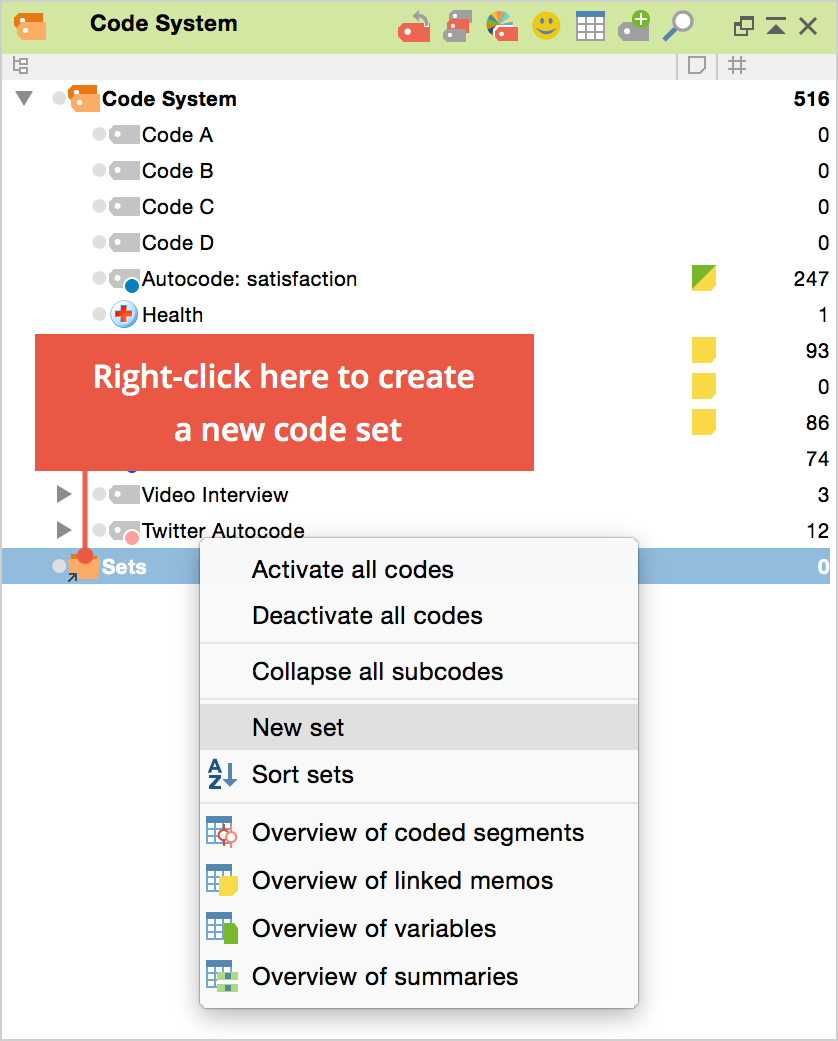Image resolution: width=838 pixels, height=1041 pixels.
Task: Select the Code B tree item
Action: pos(177,171)
